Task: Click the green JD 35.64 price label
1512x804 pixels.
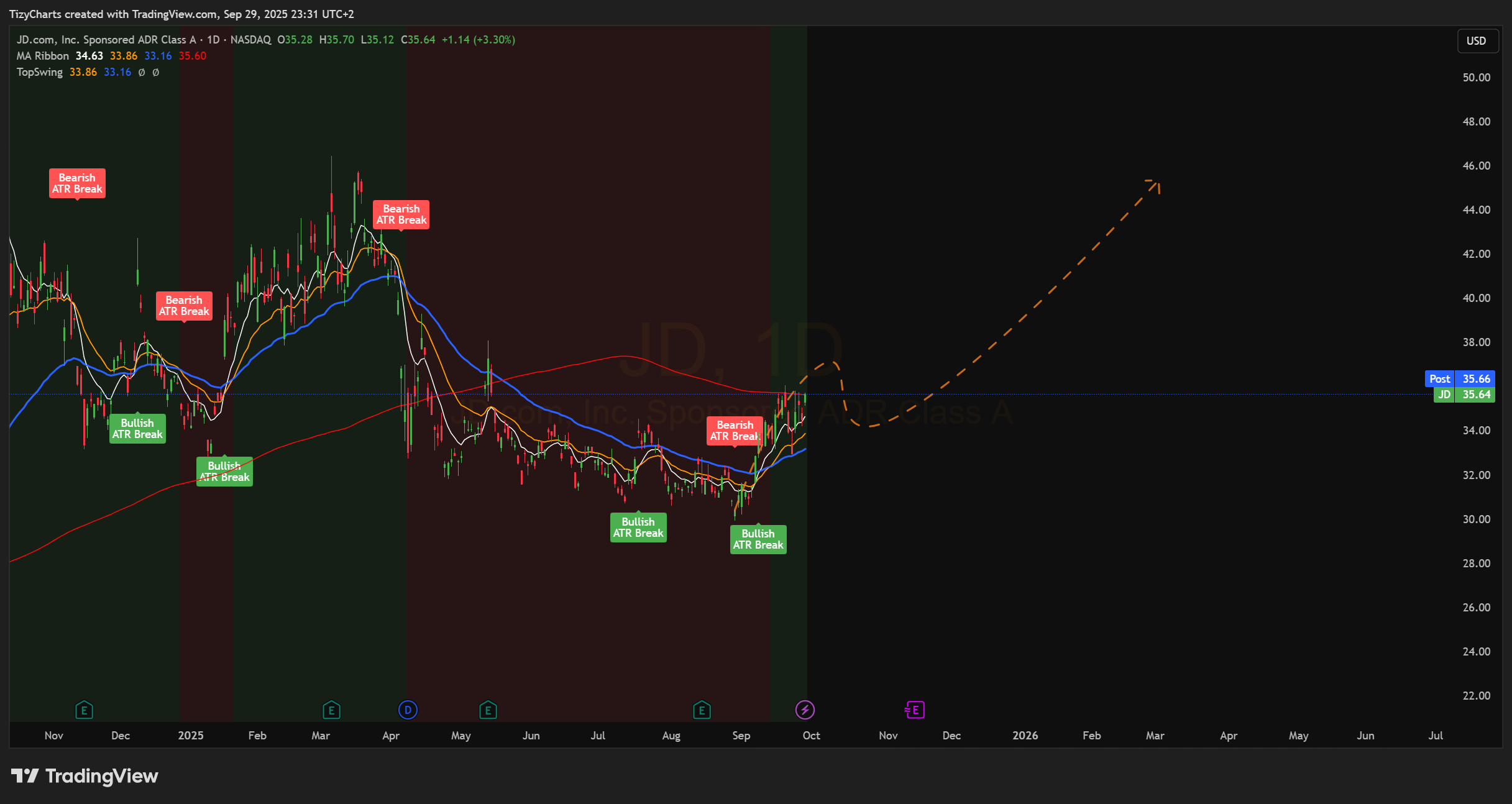Action: [1463, 395]
